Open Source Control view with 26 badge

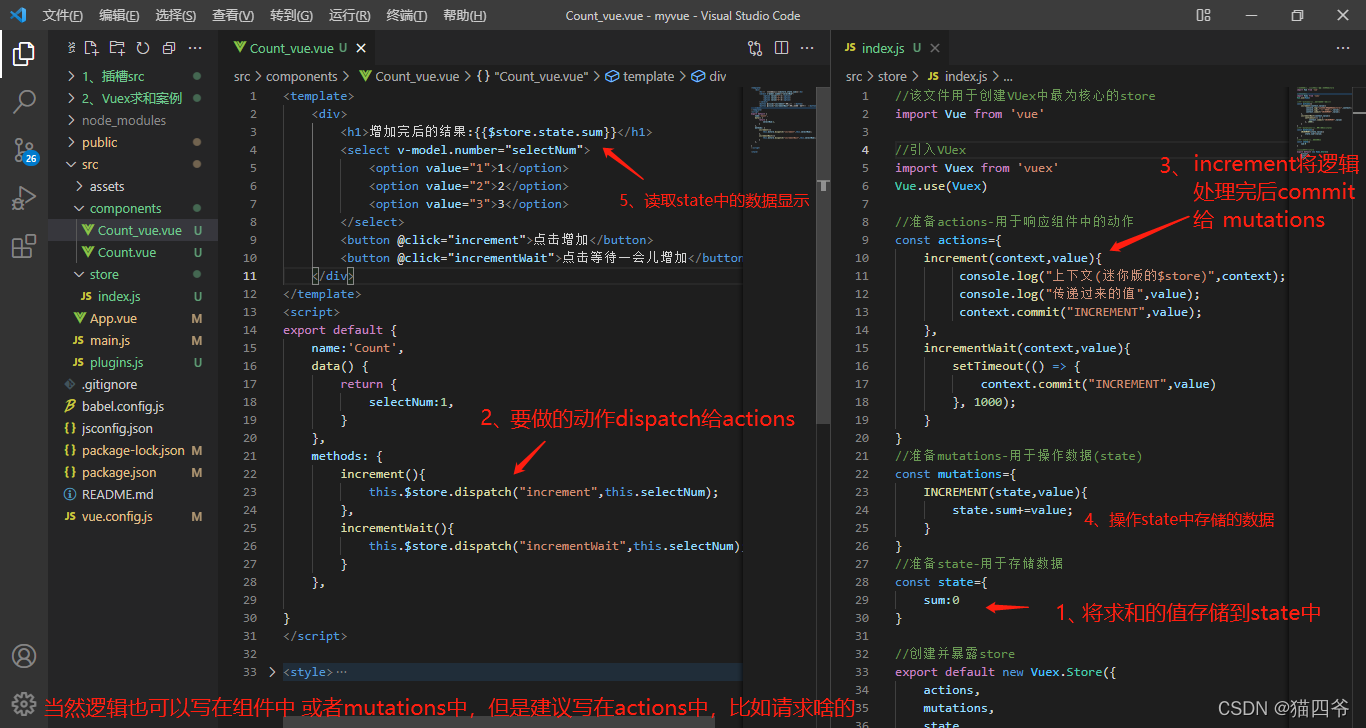(24, 150)
